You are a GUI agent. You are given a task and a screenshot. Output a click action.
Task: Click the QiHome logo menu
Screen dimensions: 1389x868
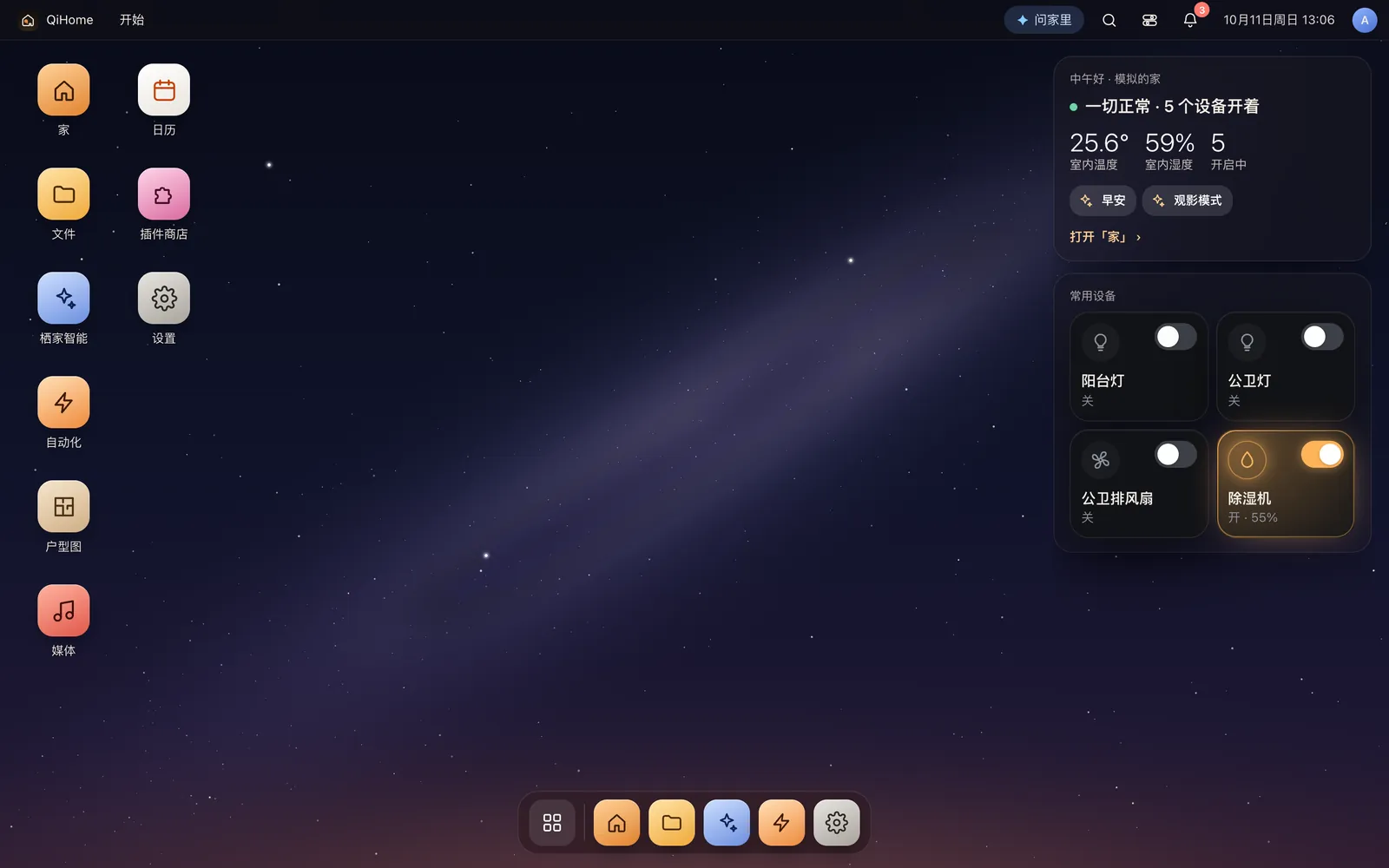point(57,20)
